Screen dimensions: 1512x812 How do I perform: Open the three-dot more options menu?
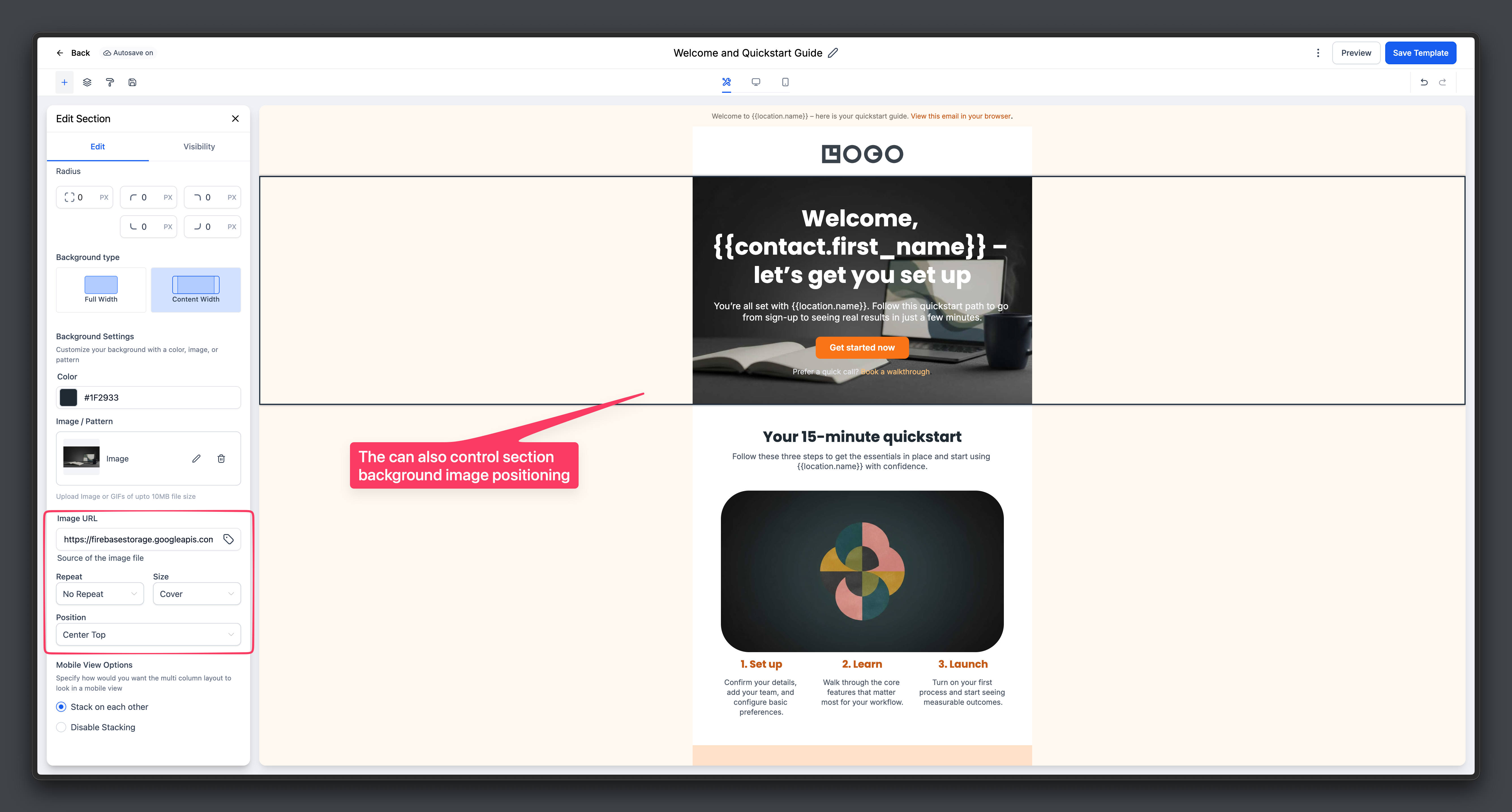(1318, 53)
